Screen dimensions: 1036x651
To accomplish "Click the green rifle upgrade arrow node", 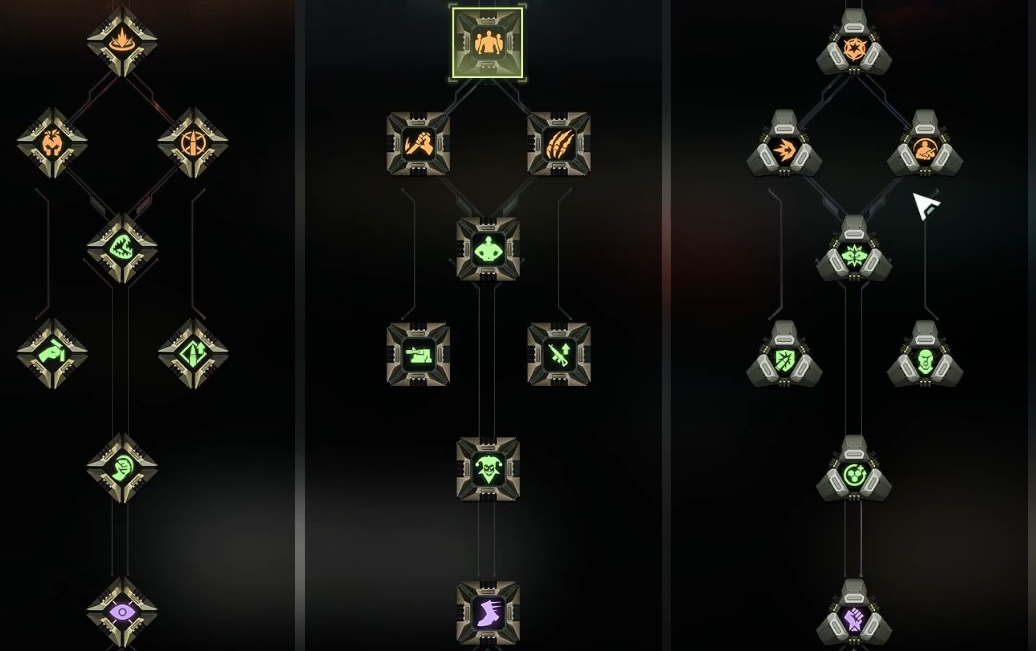I will click(559, 354).
